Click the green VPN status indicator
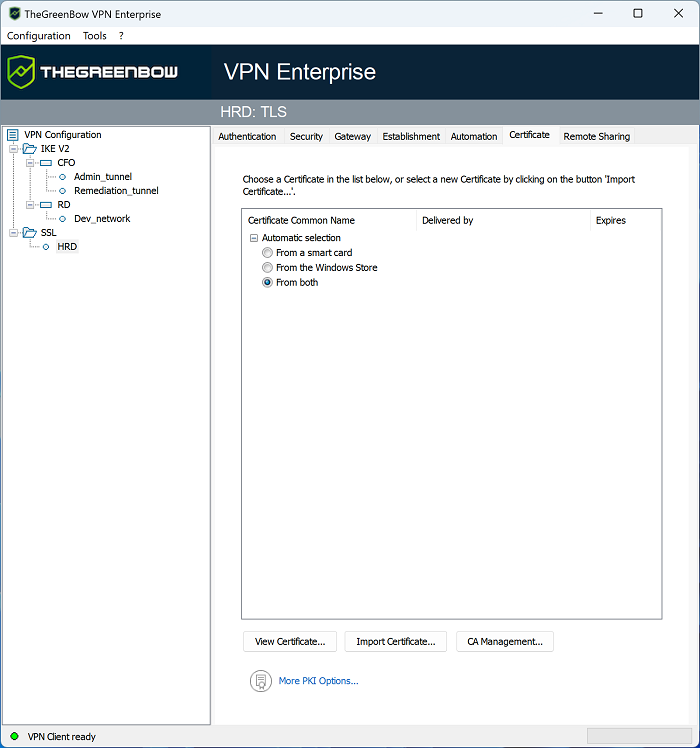Screen dimensions: 700x748 tap(14, 736)
